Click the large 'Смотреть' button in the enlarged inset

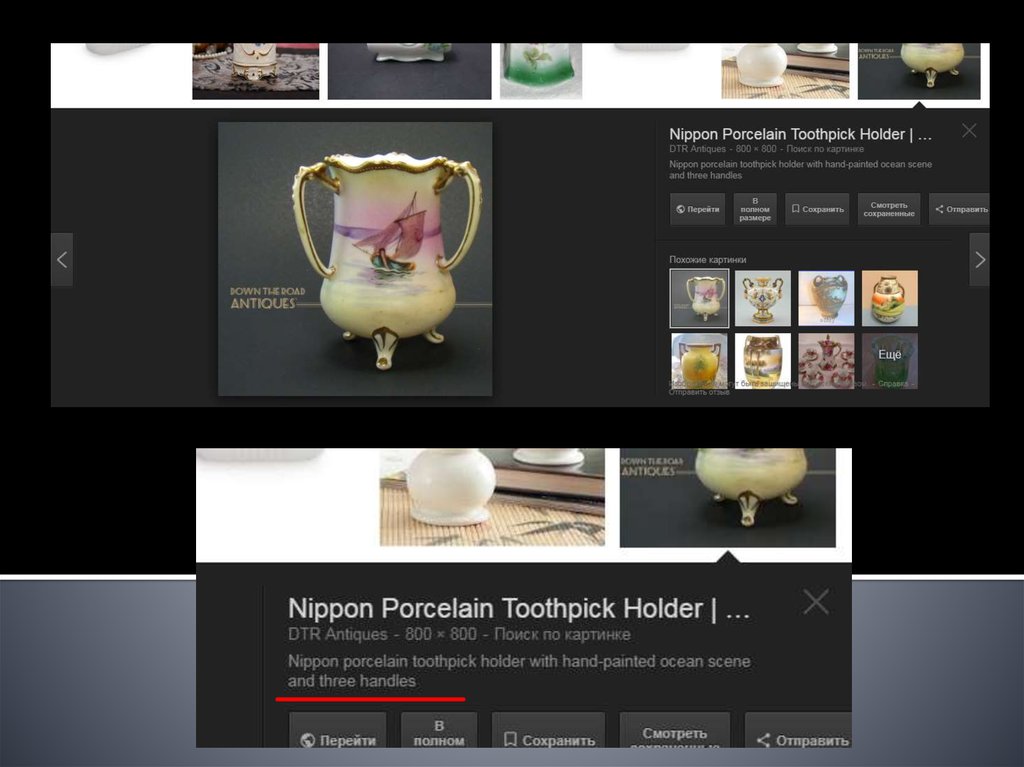click(x=675, y=731)
